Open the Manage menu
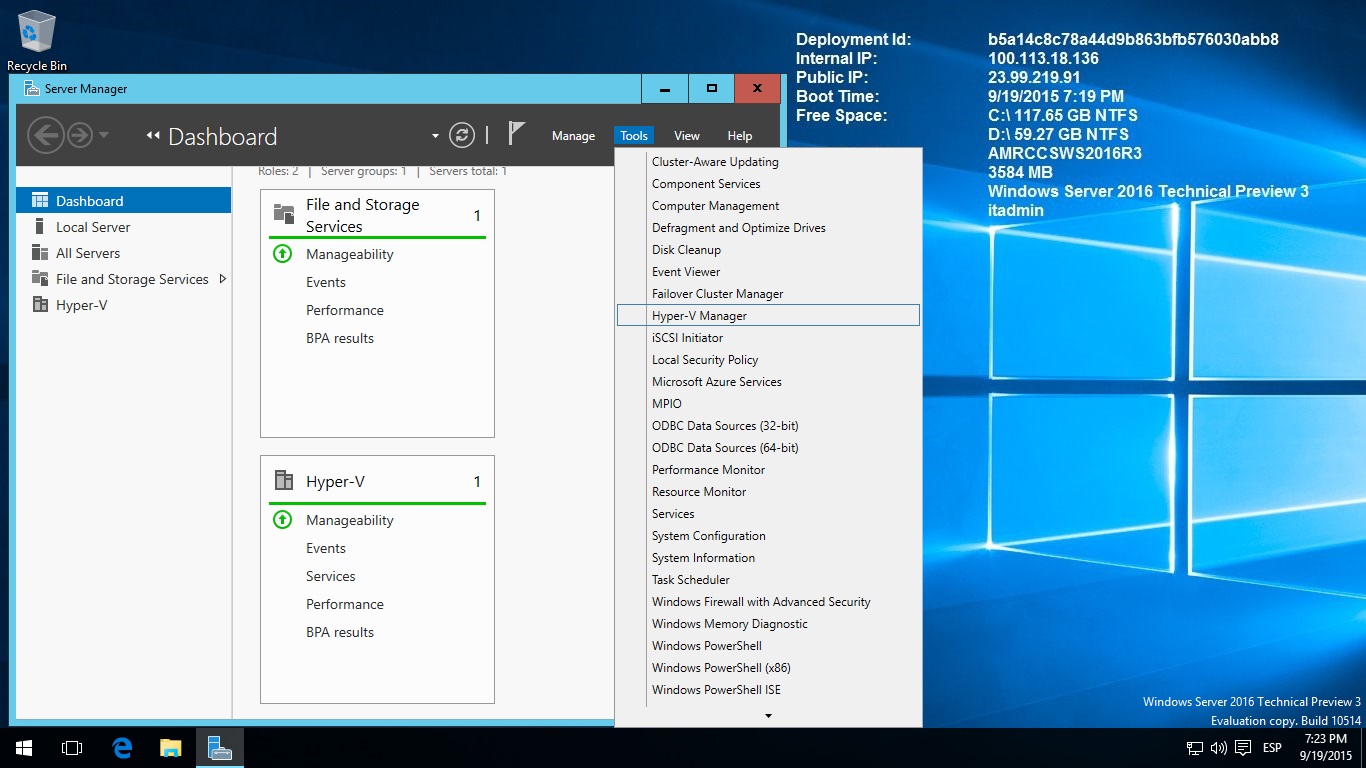1366x768 pixels. click(573, 136)
